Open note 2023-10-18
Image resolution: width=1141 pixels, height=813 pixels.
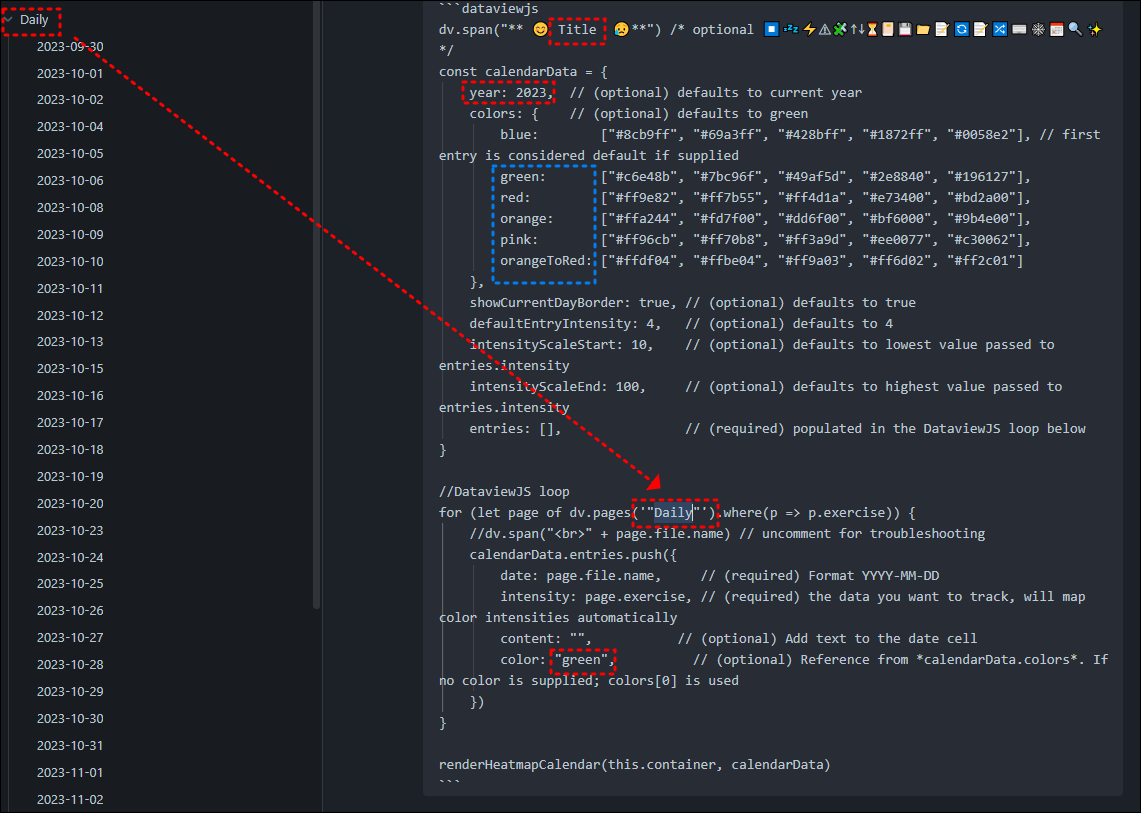[70, 449]
